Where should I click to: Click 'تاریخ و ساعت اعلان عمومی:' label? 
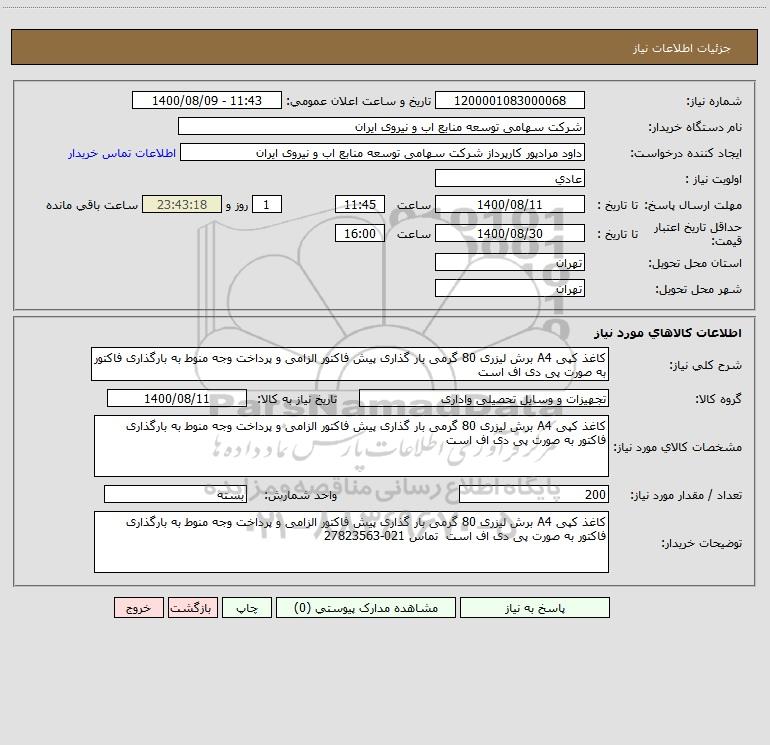[x=359, y=101]
